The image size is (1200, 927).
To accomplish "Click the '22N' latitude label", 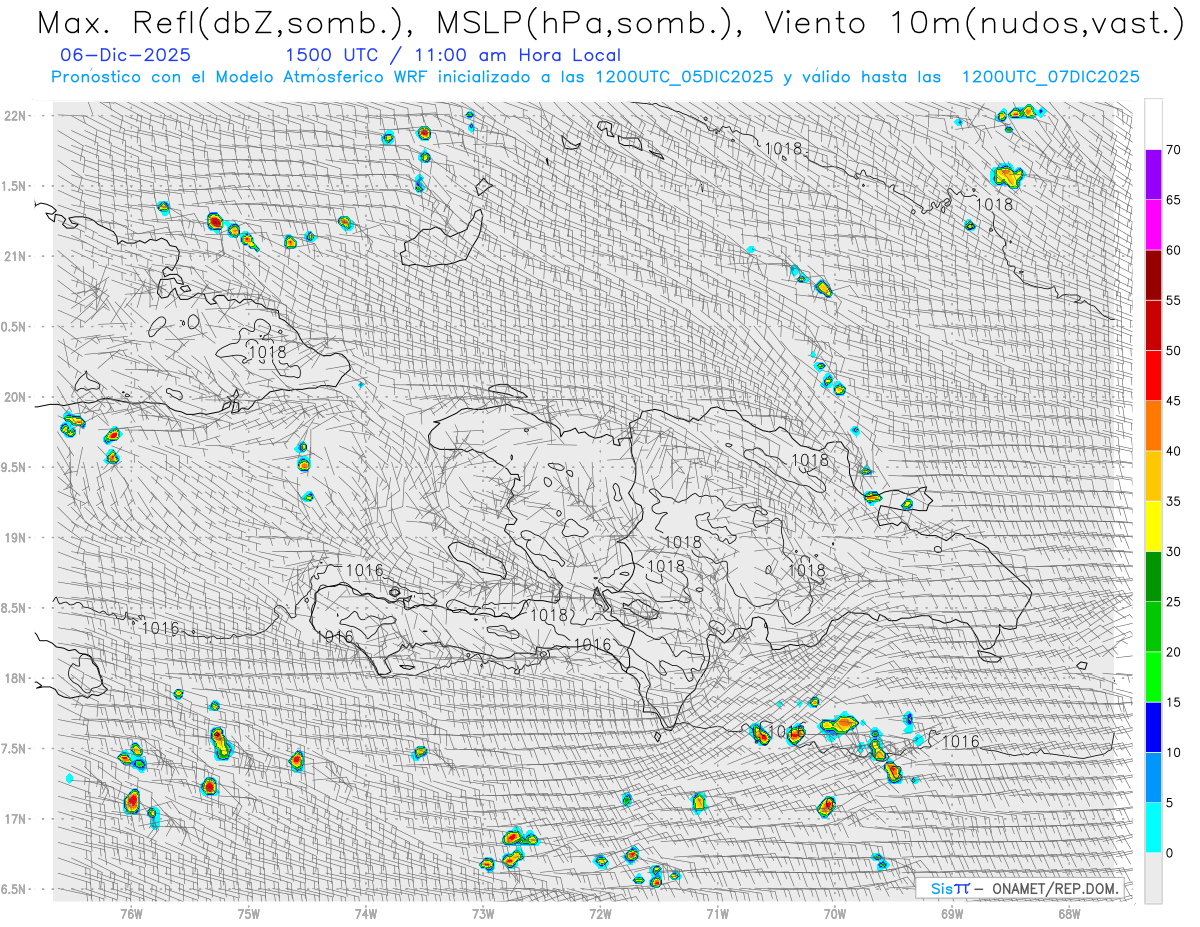I will 16,115.
